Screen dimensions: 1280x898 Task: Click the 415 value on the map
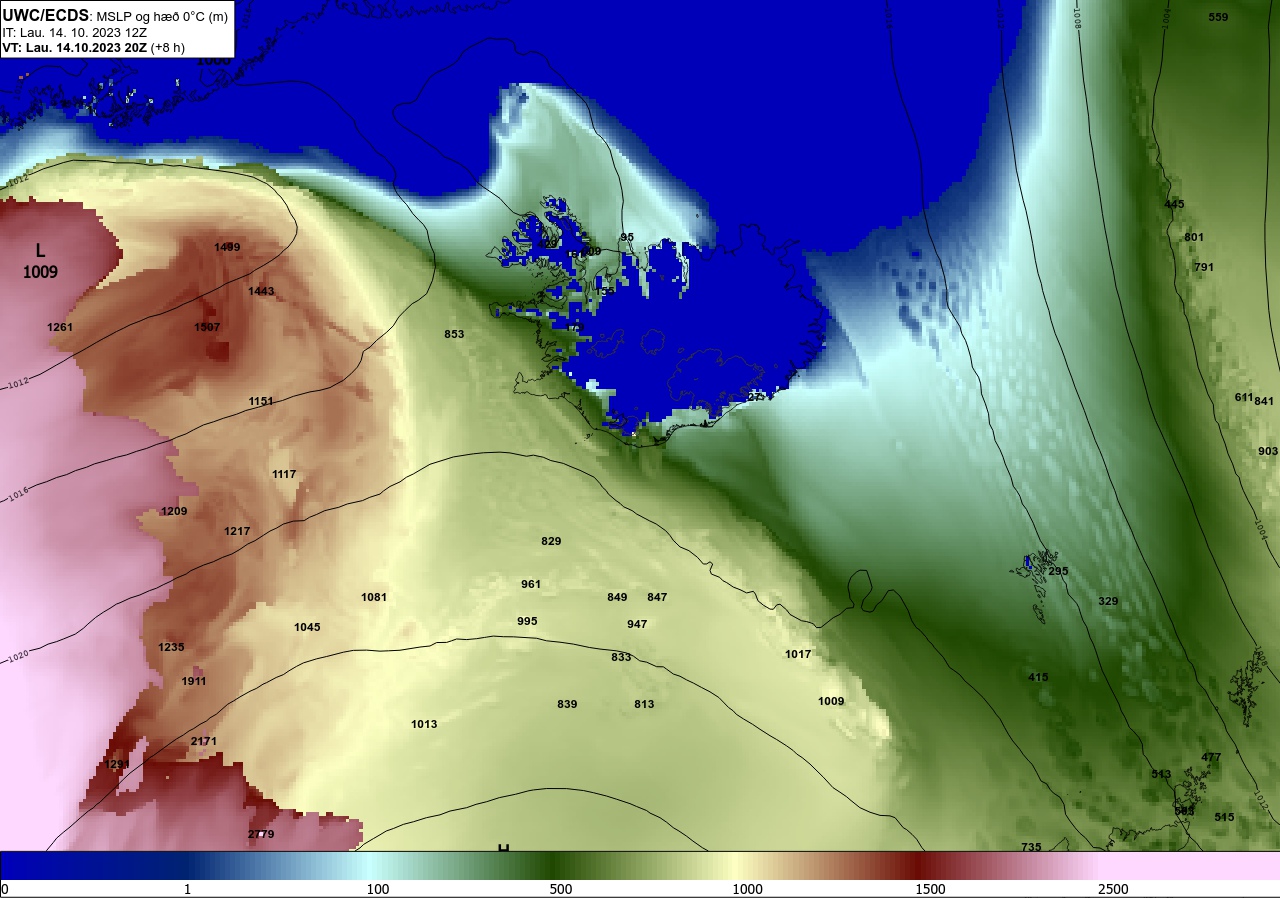click(1038, 677)
